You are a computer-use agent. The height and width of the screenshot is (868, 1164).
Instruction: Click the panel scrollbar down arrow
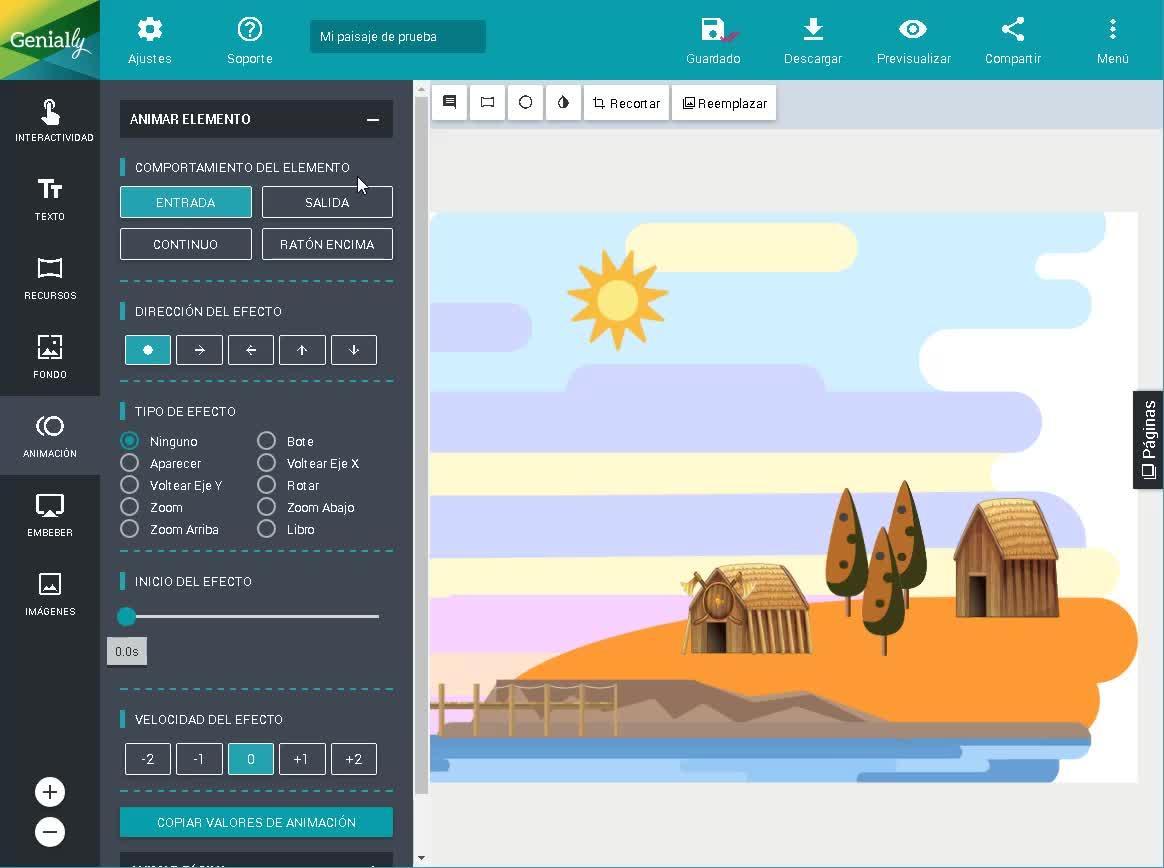coord(421,858)
